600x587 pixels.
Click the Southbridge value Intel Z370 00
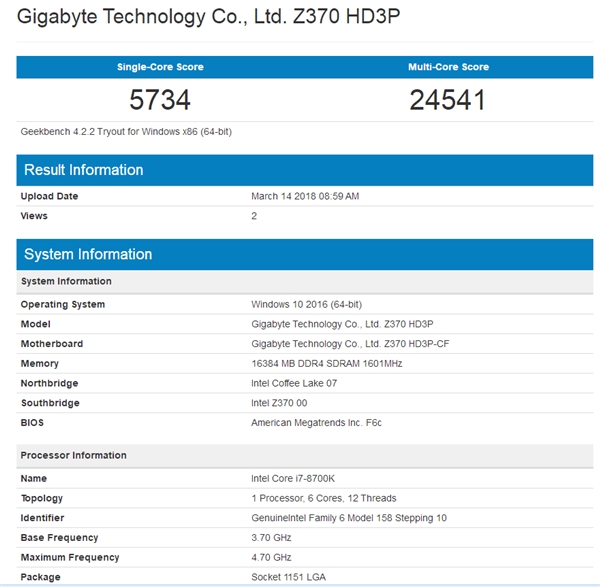point(284,403)
